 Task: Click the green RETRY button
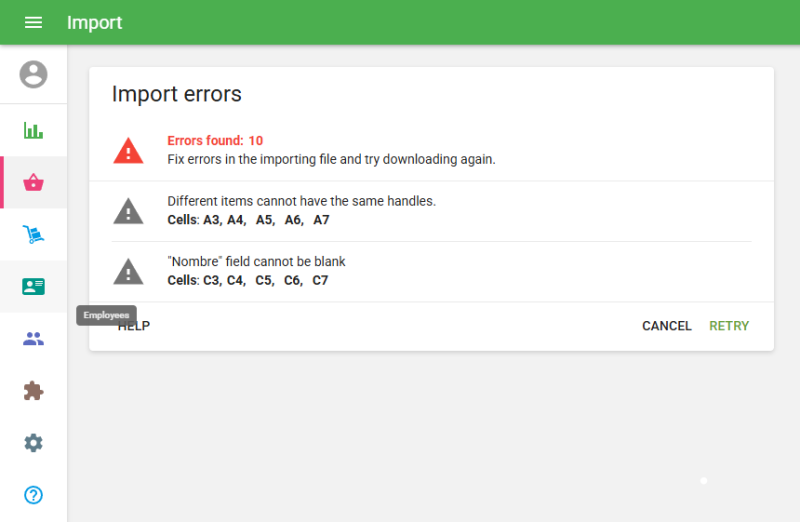coord(728,326)
